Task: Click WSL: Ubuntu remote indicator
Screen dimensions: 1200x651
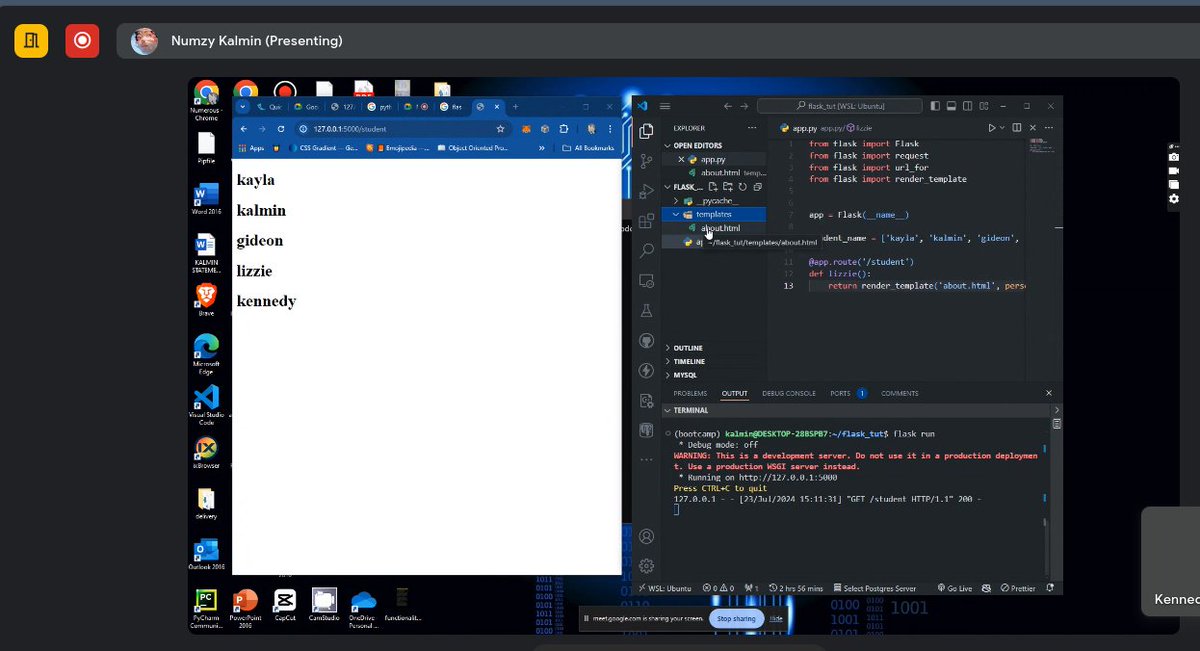Action: (x=665, y=588)
